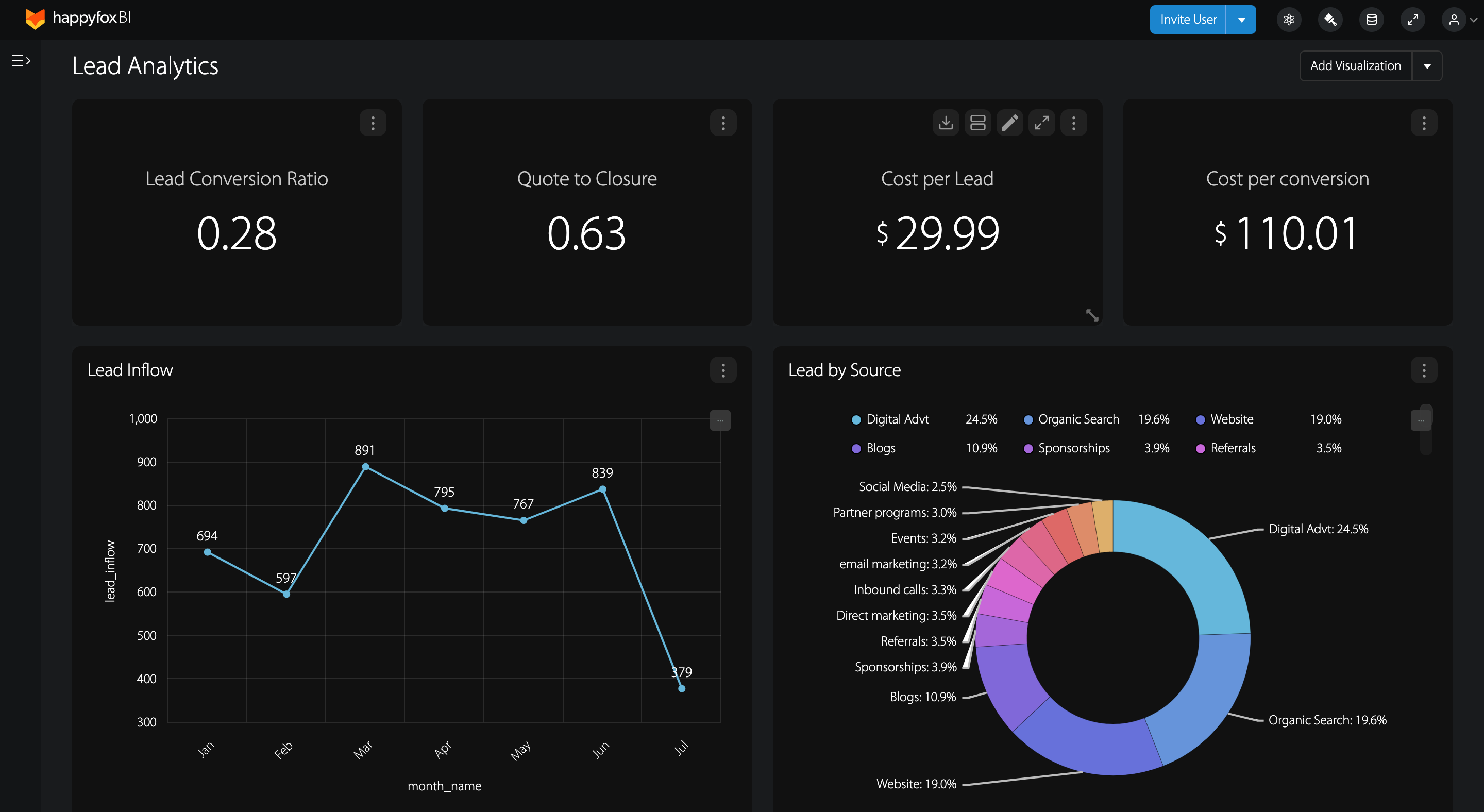The width and height of the screenshot is (1484, 812).
Task: Click the value '0.63'
Action: [x=586, y=233]
